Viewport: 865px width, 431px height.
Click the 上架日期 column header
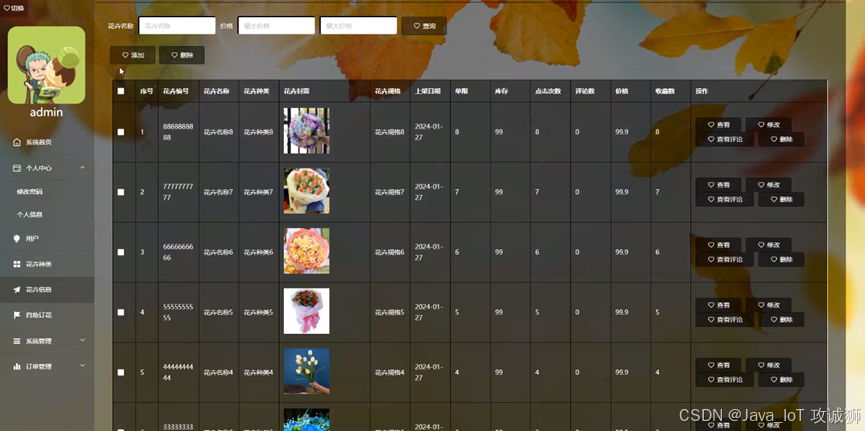428,91
